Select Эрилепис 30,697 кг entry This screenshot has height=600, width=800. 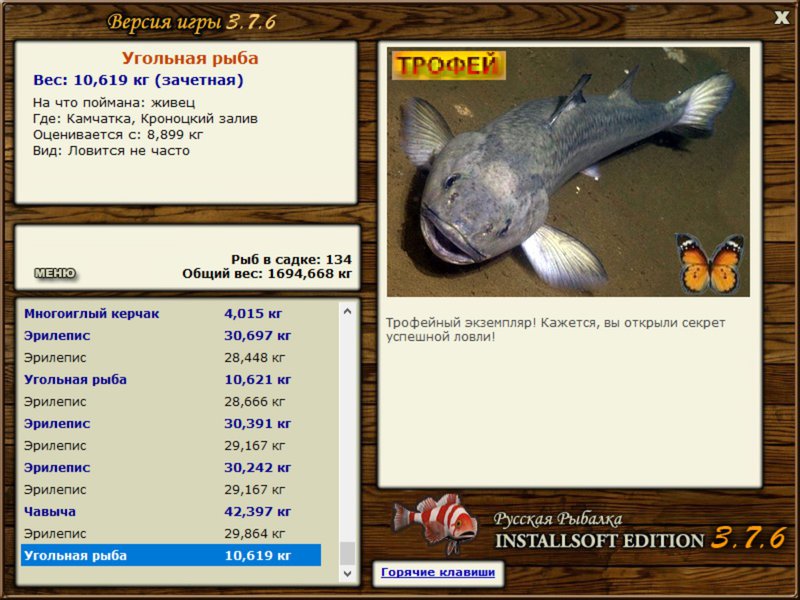(x=171, y=335)
